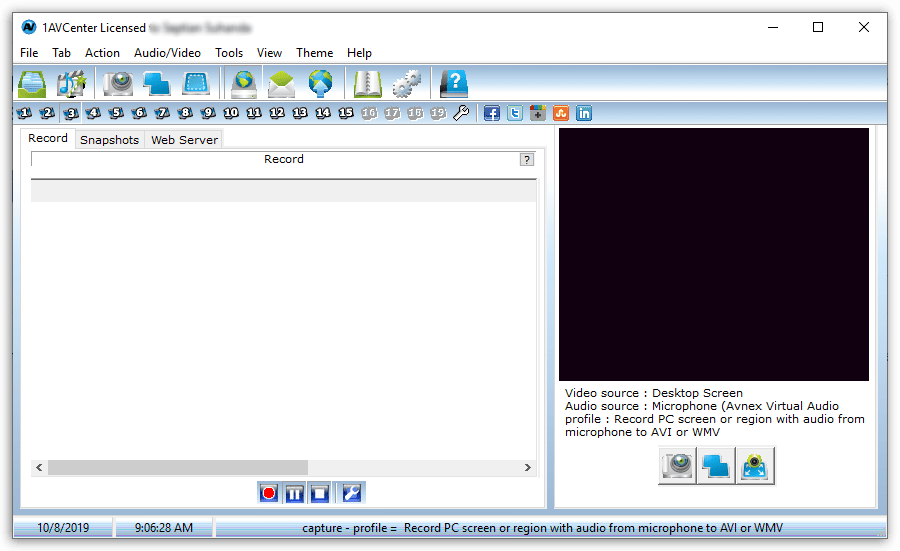Open the Audio/Video menu
Screen dimensions: 900x551
[167, 53]
